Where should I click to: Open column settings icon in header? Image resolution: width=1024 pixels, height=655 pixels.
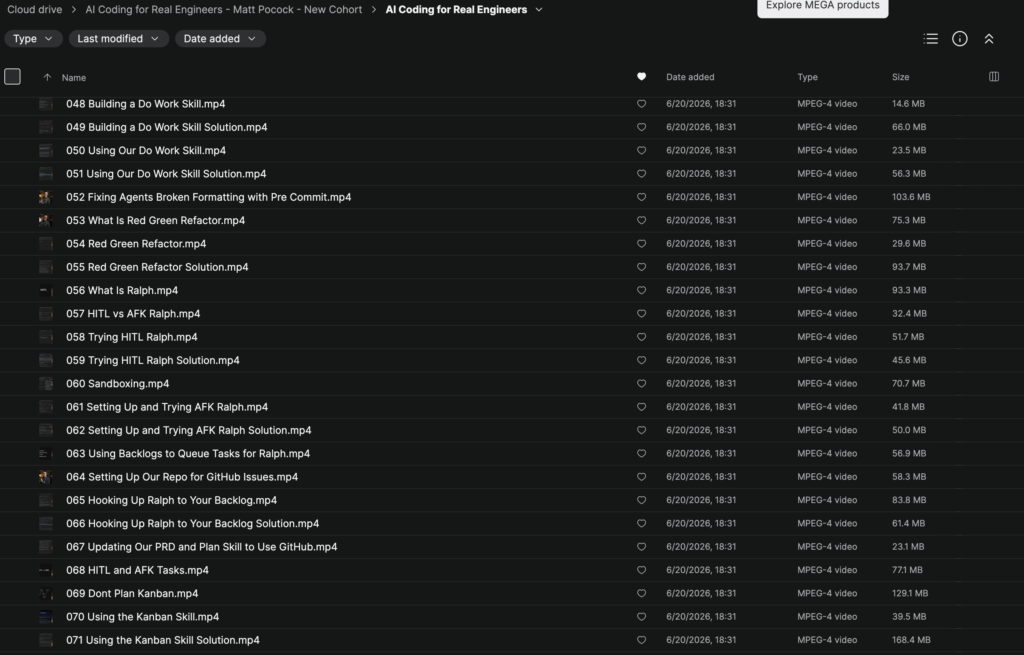point(993,76)
